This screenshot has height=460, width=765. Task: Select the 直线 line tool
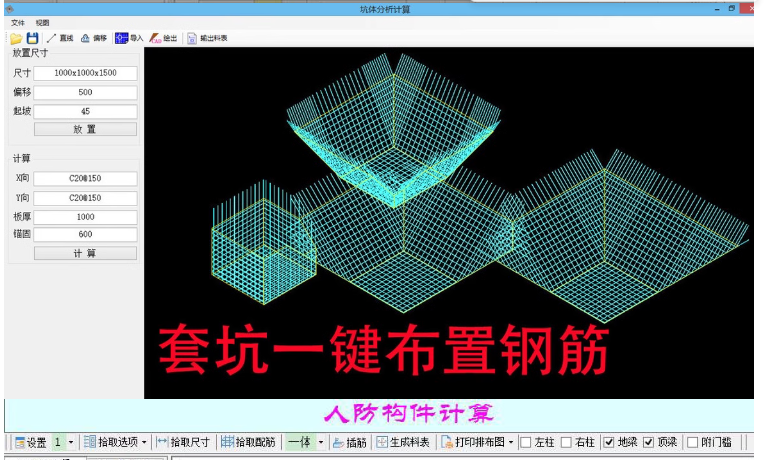click(x=60, y=38)
